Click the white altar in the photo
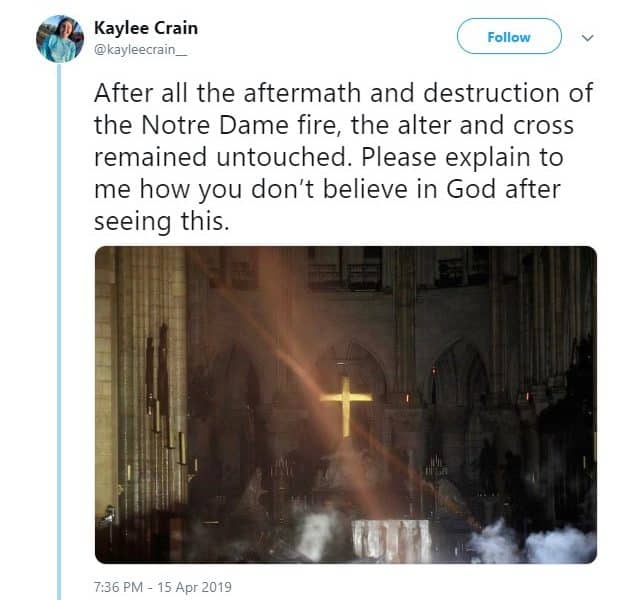Viewport: 632px width, 600px height. point(391,539)
